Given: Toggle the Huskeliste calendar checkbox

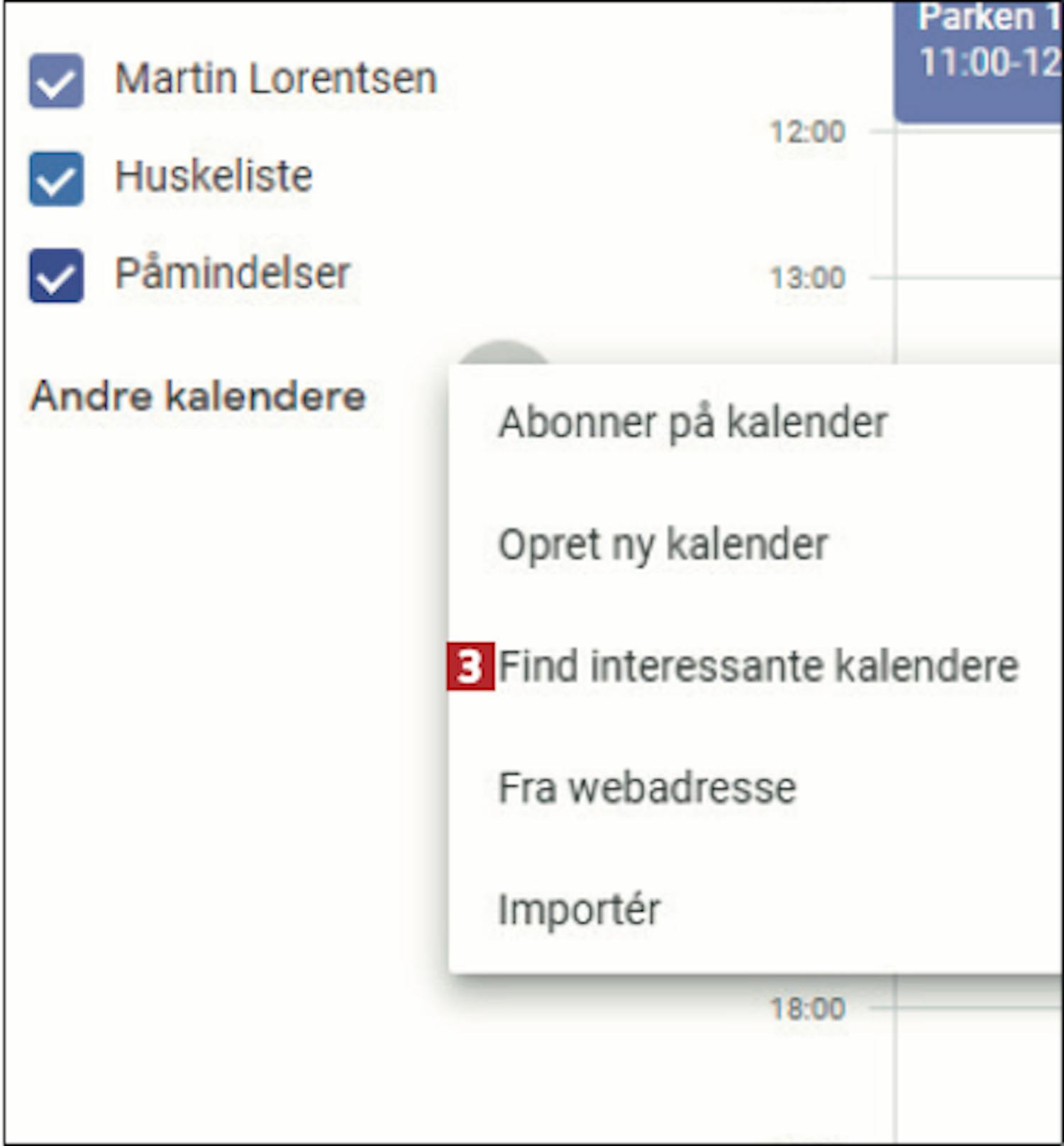Looking at the screenshot, I should (x=56, y=179).
